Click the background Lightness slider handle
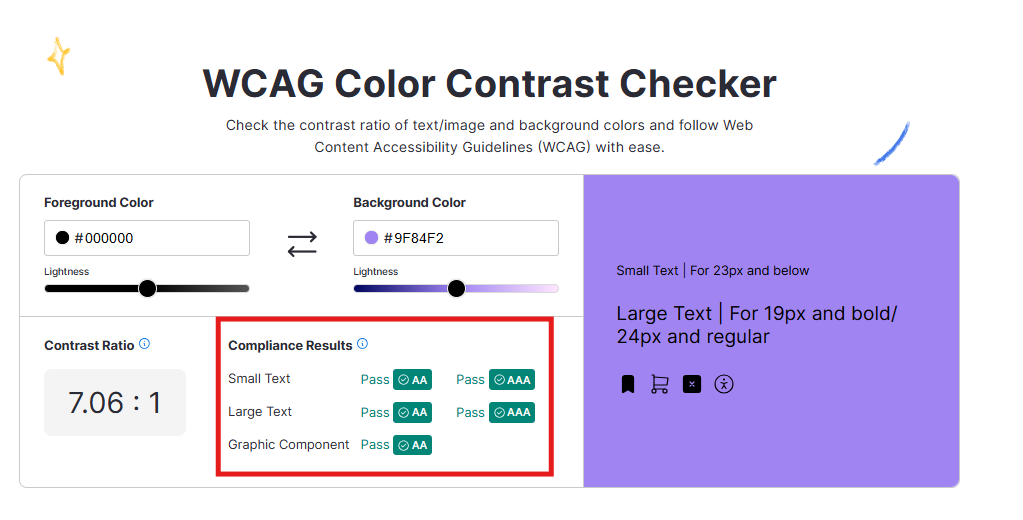 457,289
